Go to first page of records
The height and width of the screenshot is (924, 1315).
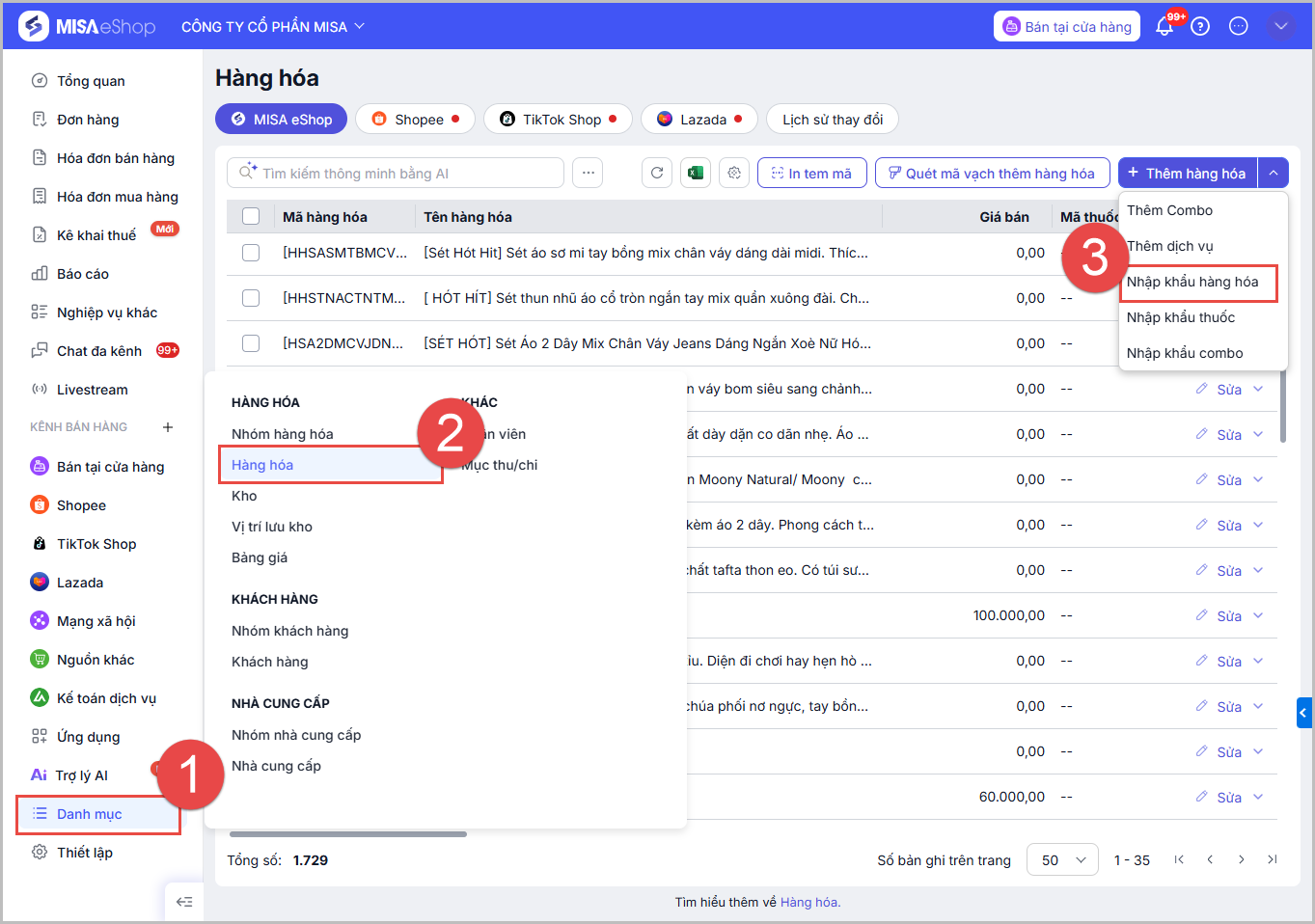1179,859
